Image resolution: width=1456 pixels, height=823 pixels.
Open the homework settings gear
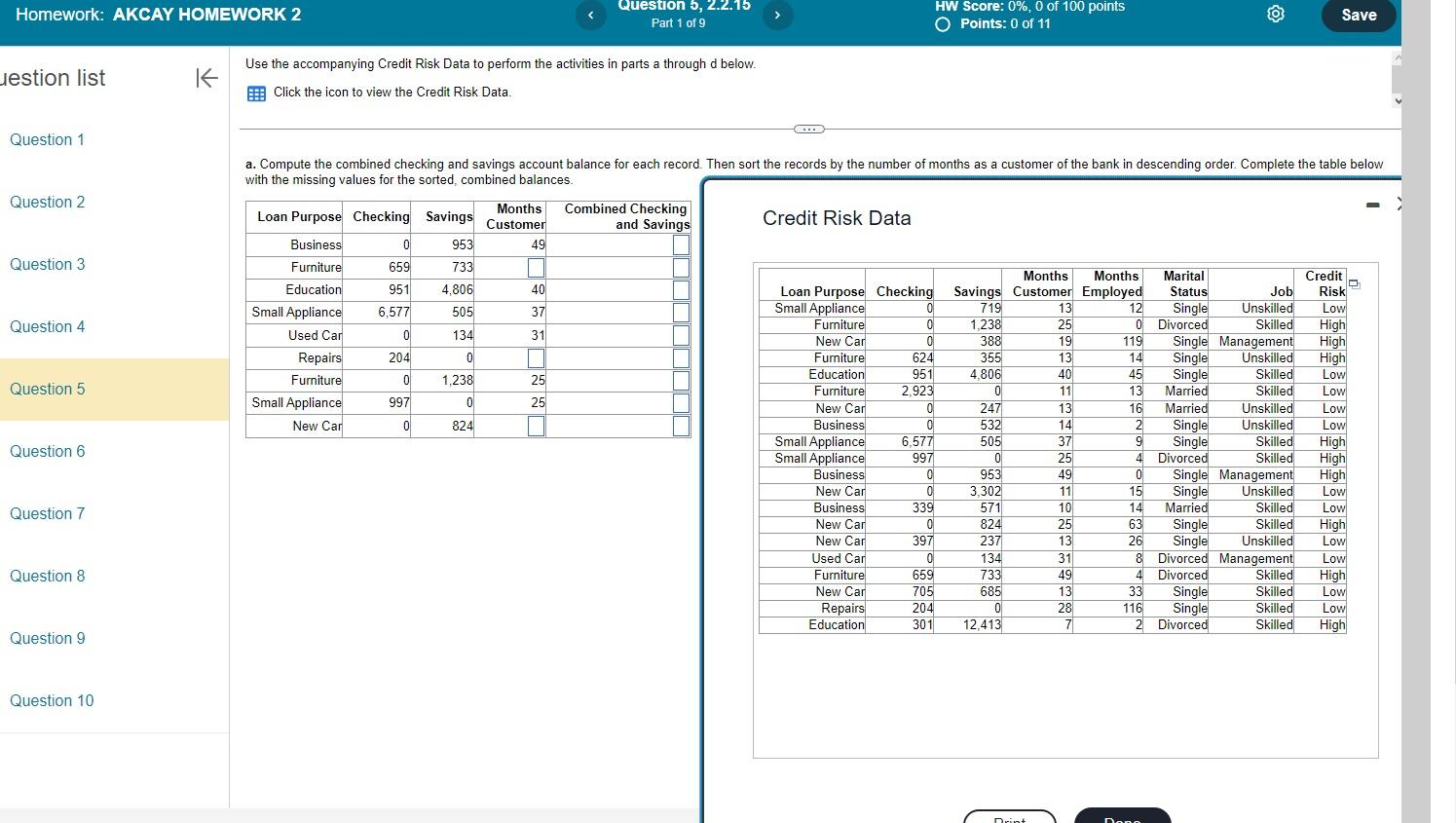point(1275,14)
